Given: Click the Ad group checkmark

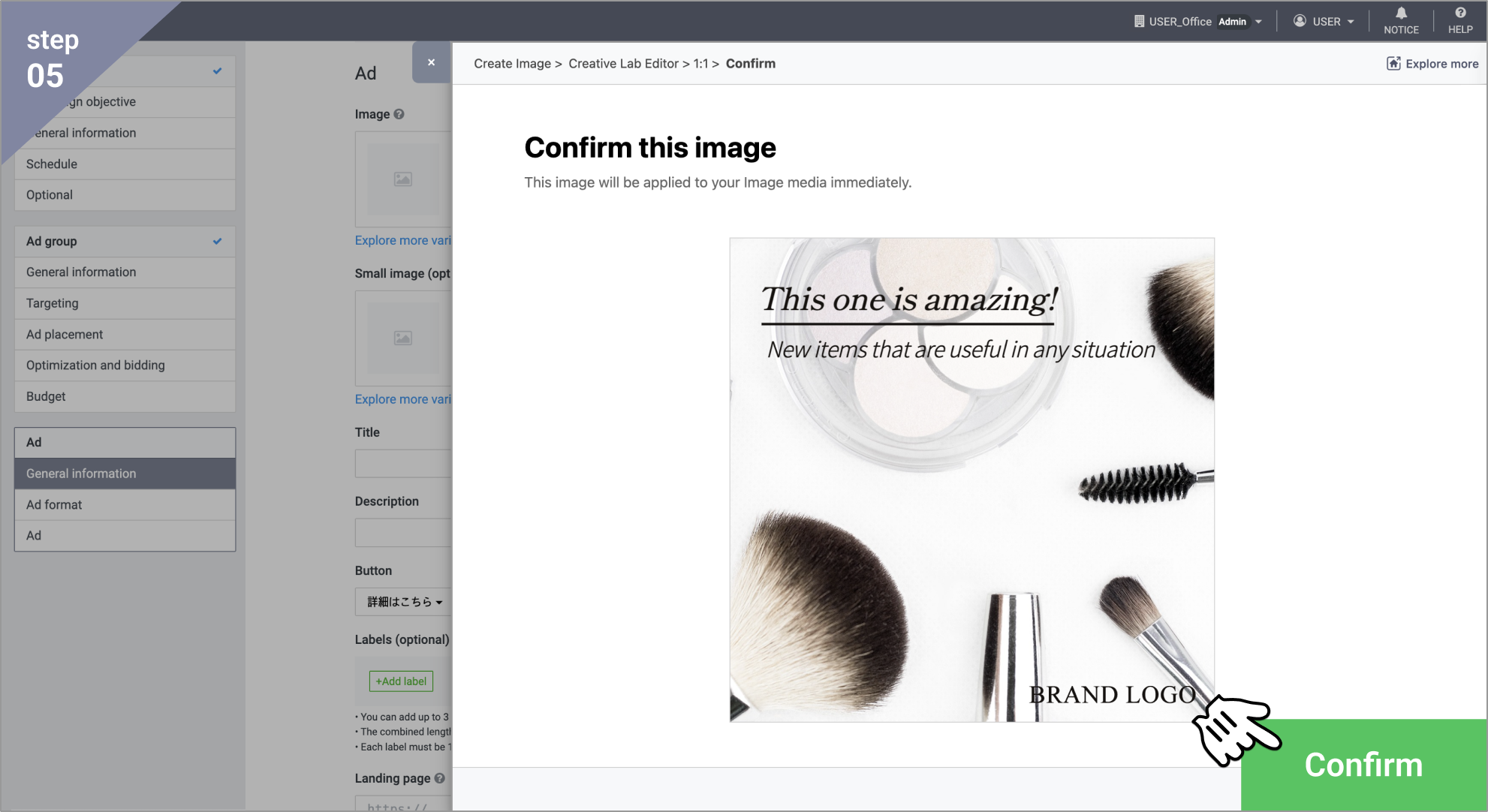Looking at the screenshot, I should (217, 242).
